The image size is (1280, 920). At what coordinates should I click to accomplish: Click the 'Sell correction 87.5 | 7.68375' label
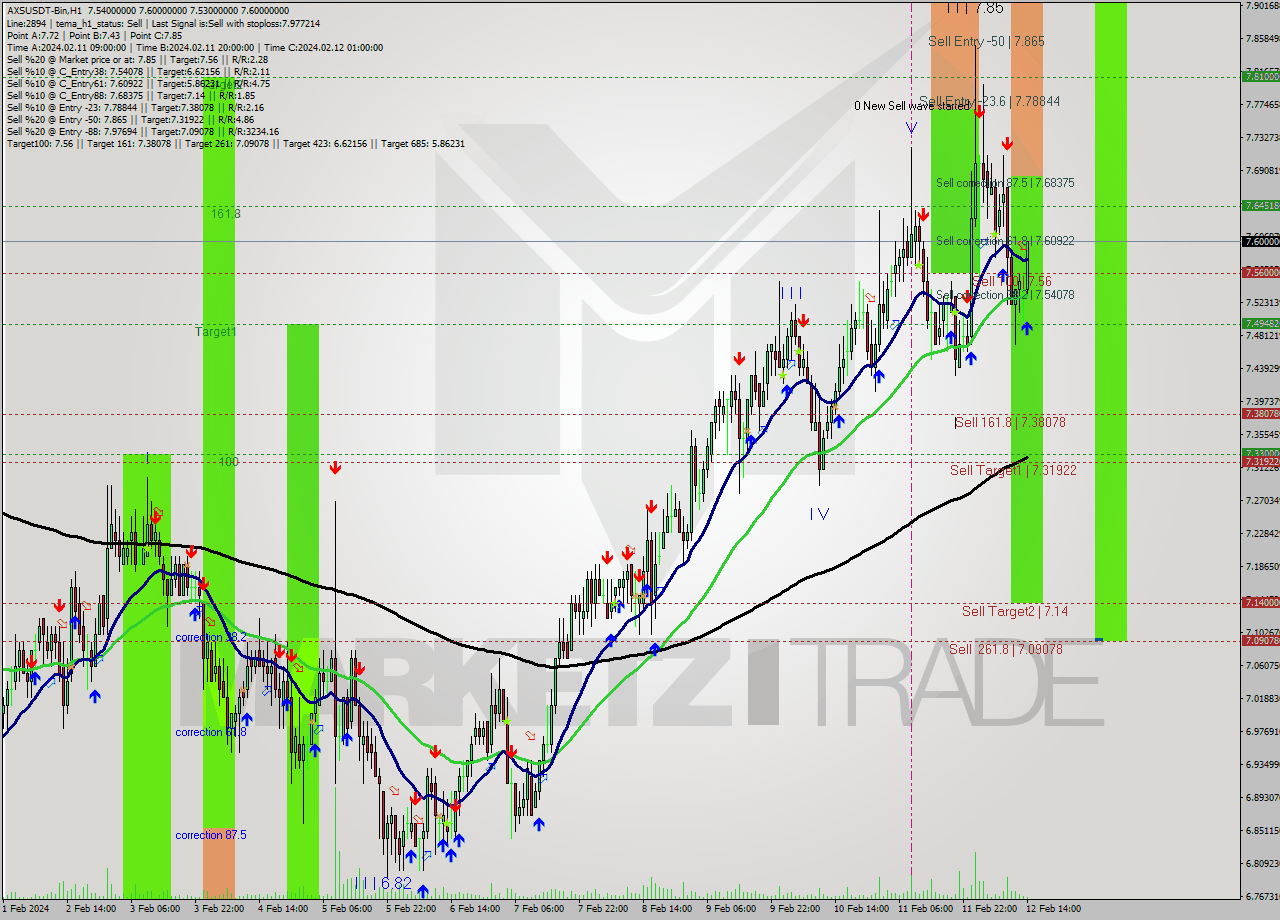coord(1005,183)
